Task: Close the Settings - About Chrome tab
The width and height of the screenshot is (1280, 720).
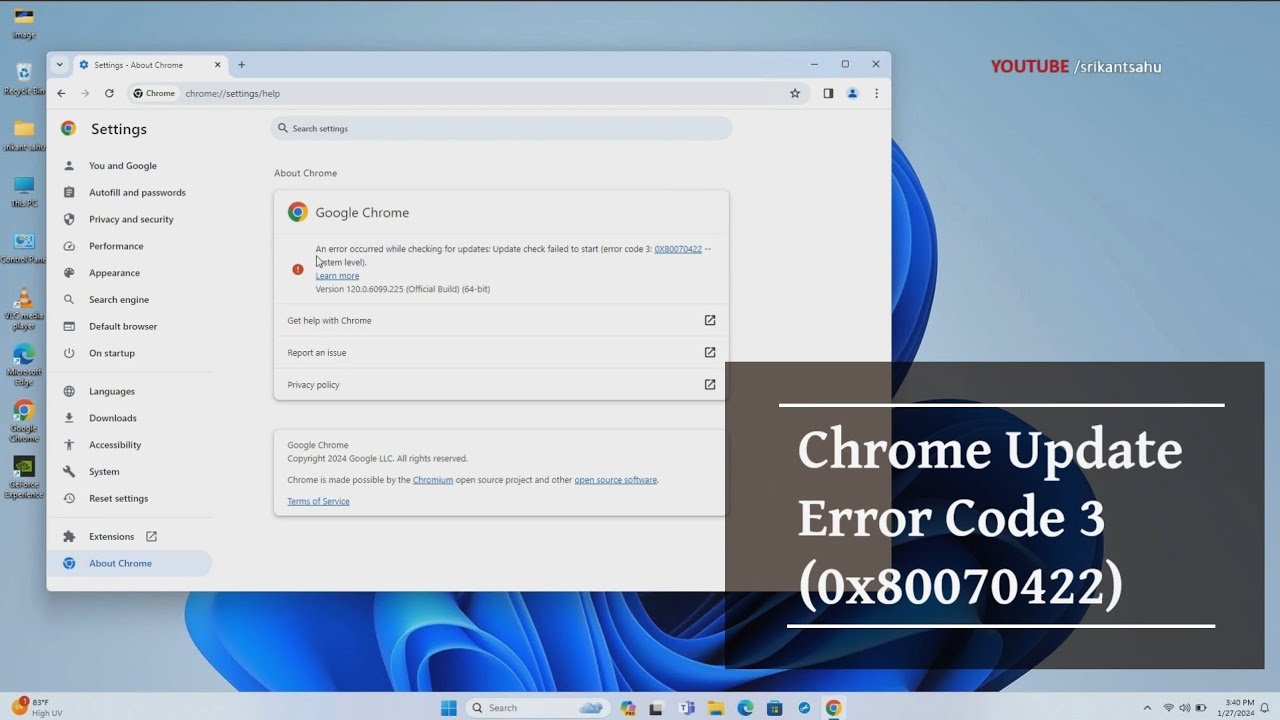Action: [217, 65]
